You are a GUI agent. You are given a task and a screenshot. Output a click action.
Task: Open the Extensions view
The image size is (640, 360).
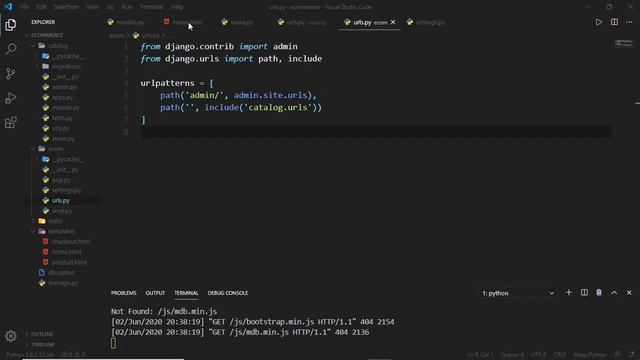point(11,122)
